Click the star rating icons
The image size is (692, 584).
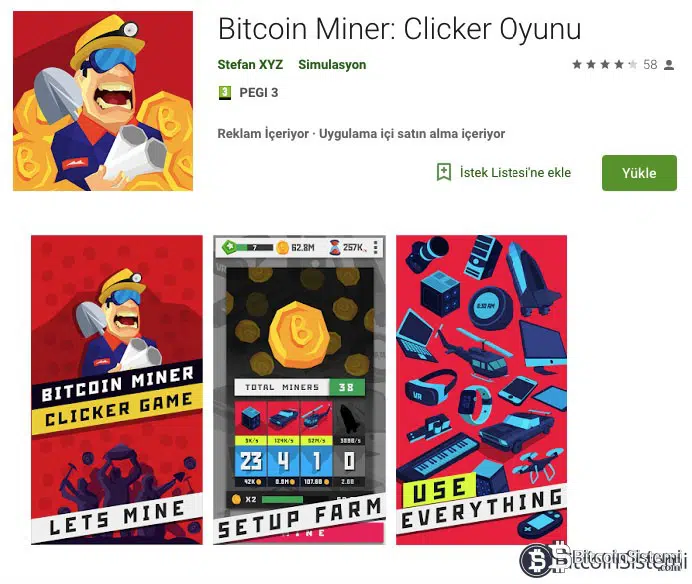click(x=605, y=65)
